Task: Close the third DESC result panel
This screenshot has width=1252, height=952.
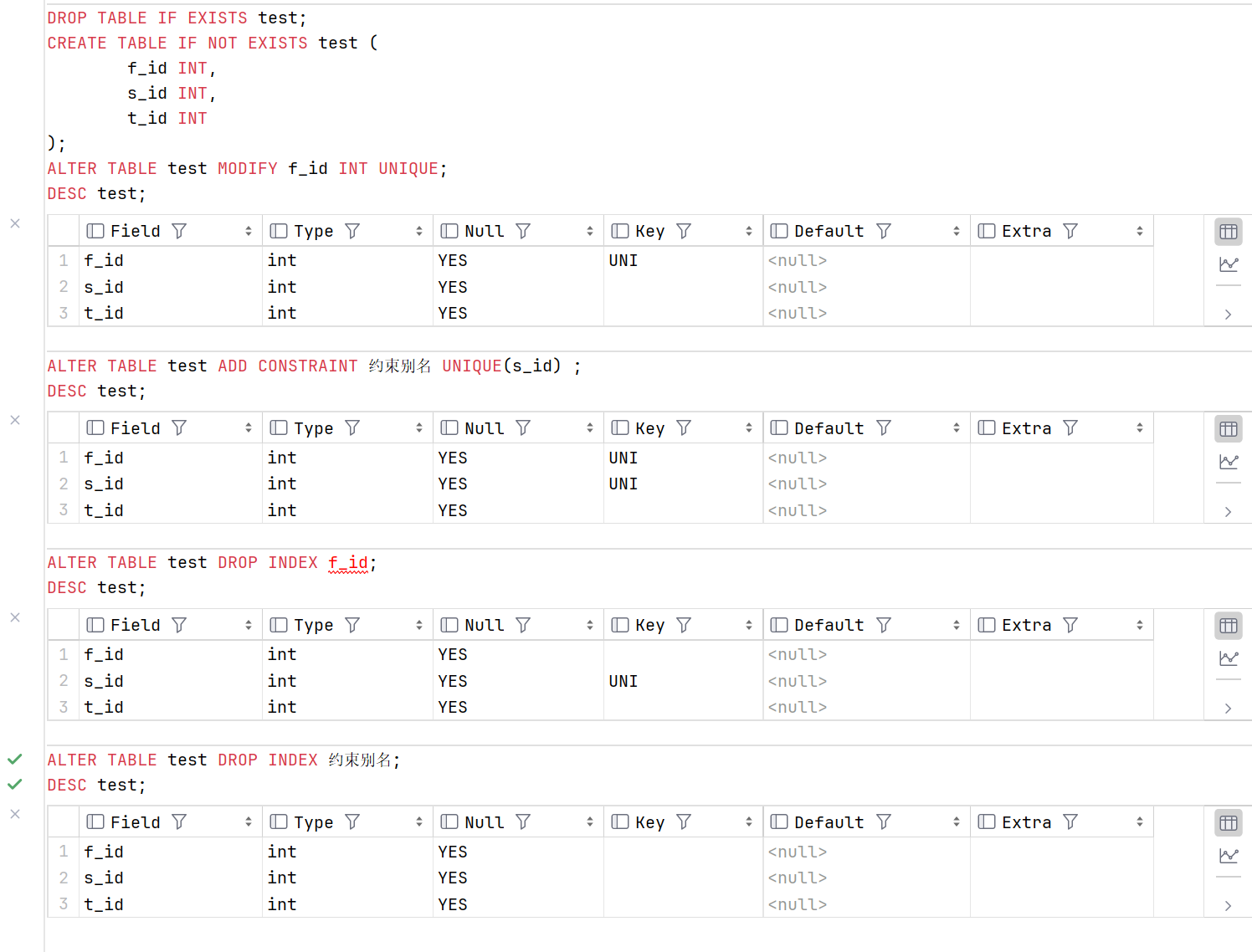Action: point(15,617)
